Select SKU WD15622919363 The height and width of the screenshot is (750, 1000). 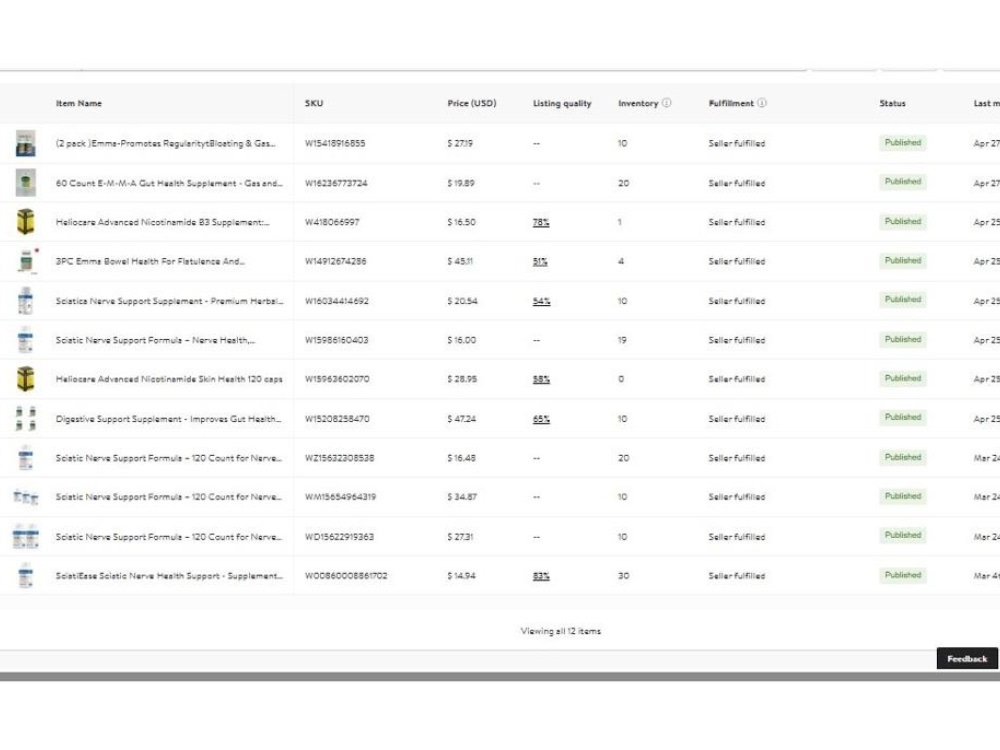339,537
